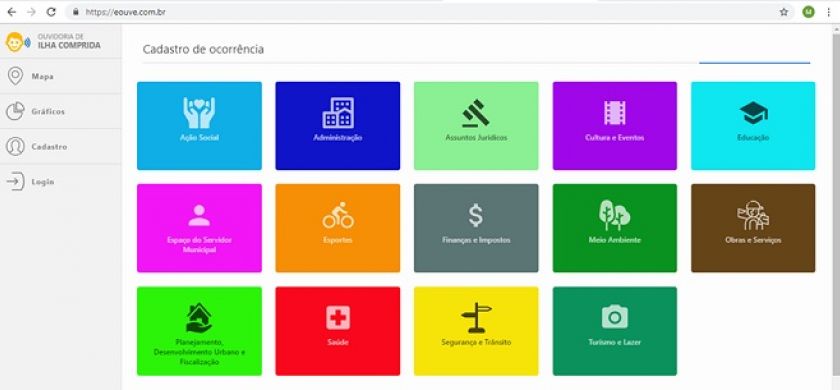
Task: Open the Saúde red cross tile
Action: coord(338,331)
